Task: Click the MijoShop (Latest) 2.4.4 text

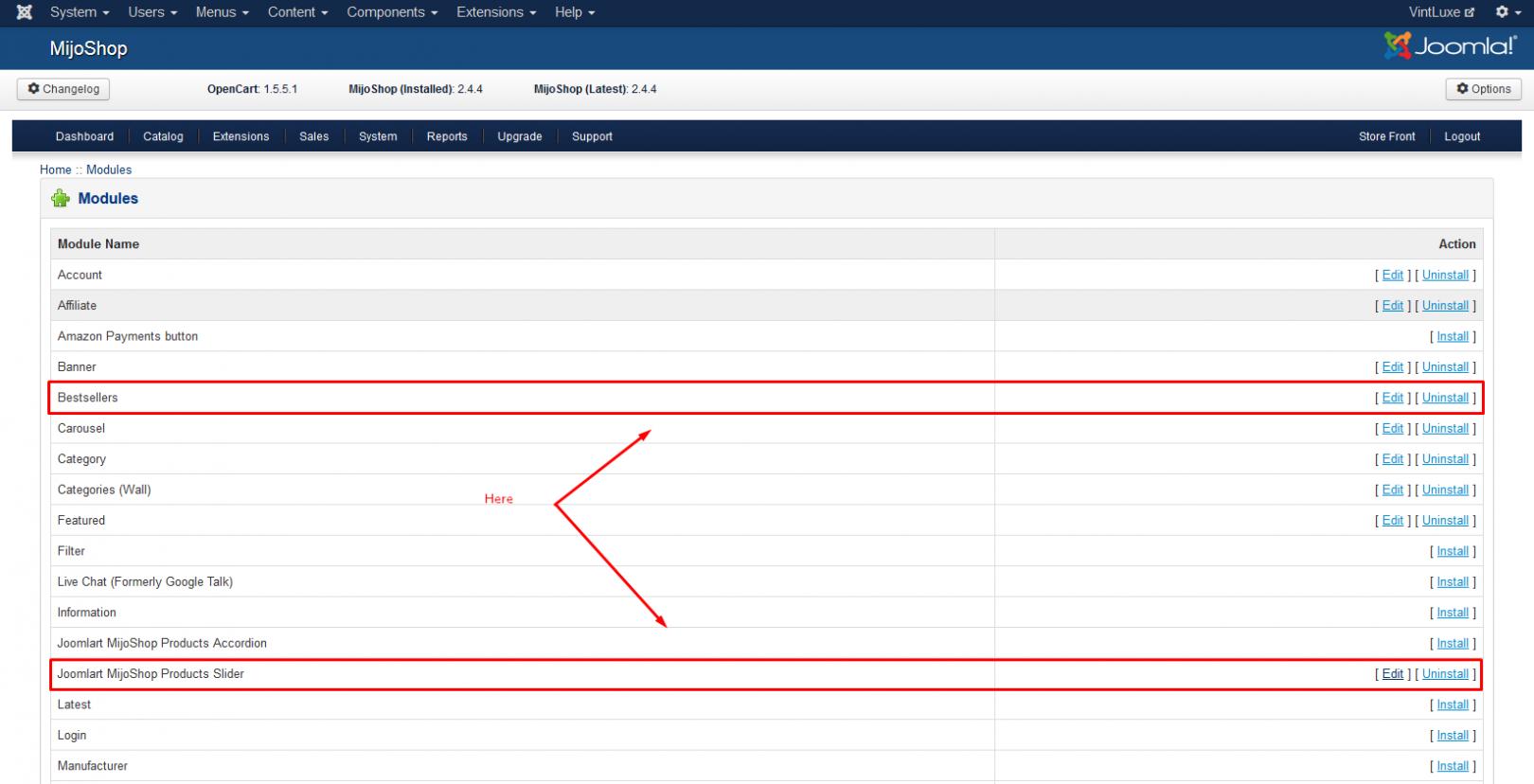Action: click(x=595, y=89)
